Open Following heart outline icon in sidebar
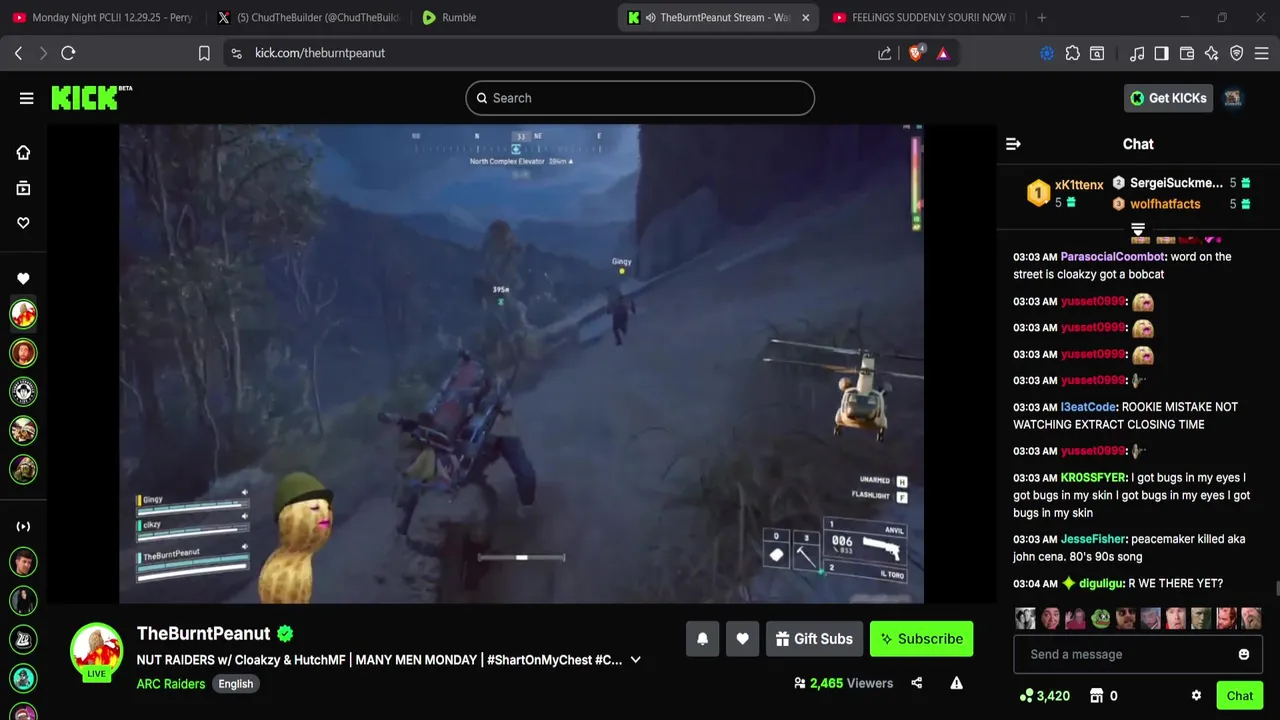Image resolution: width=1280 pixels, height=720 pixels. [x=23, y=223]
